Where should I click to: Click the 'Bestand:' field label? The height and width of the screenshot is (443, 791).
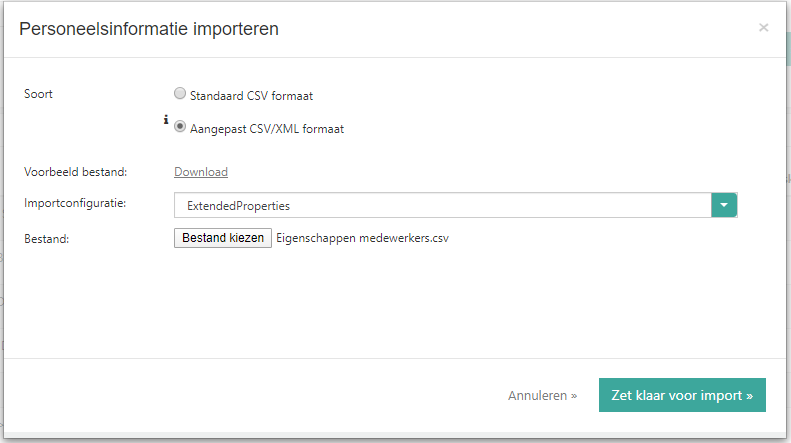pyautogui.click(x=46, y=239)
